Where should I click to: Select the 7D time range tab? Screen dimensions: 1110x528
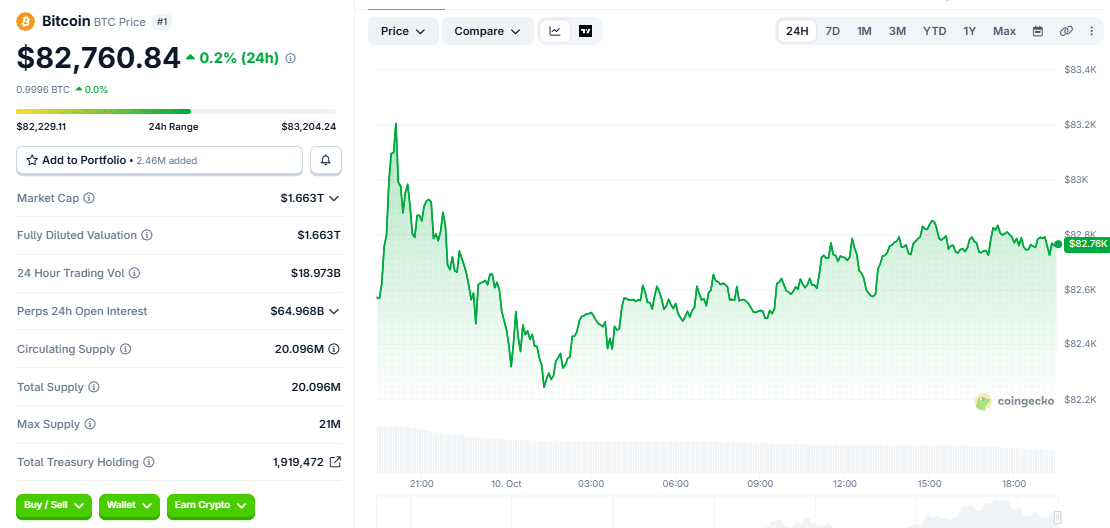(832, 31)
